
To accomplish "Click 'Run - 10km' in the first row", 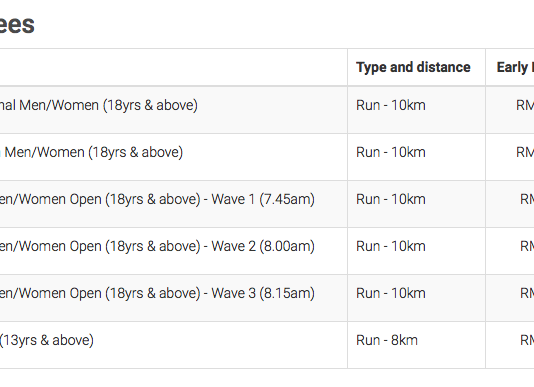I will [391, 105].
